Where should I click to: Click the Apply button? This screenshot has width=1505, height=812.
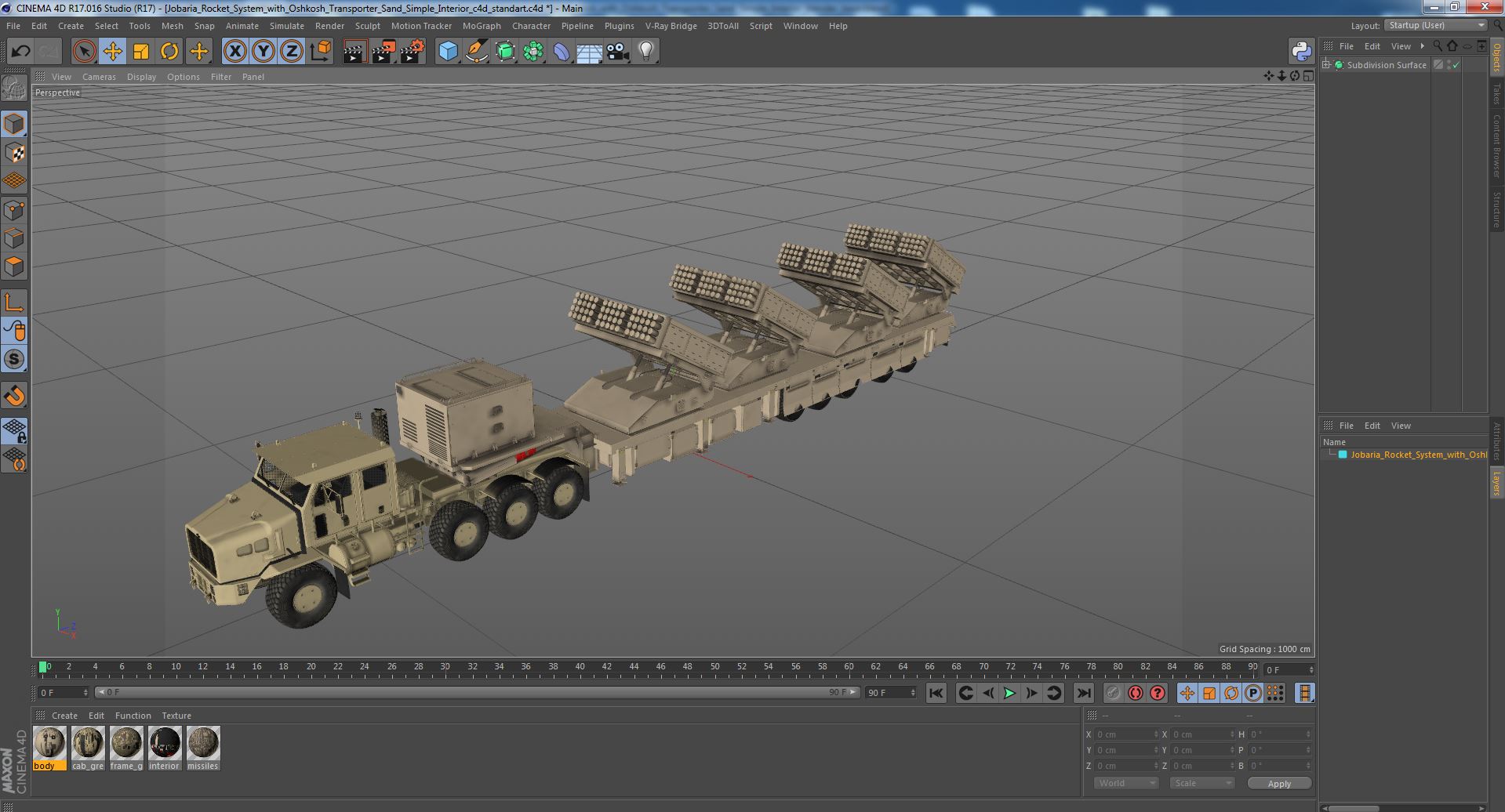tap(1279, 784)
